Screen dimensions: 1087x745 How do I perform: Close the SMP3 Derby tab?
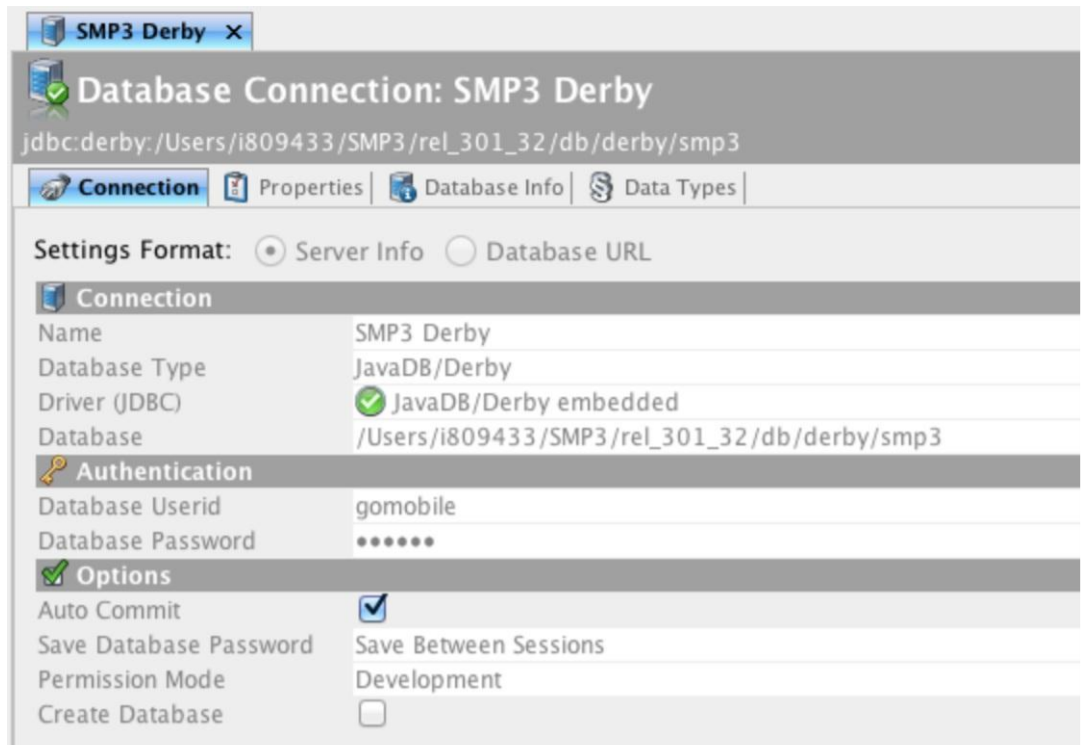coord(234,32)
